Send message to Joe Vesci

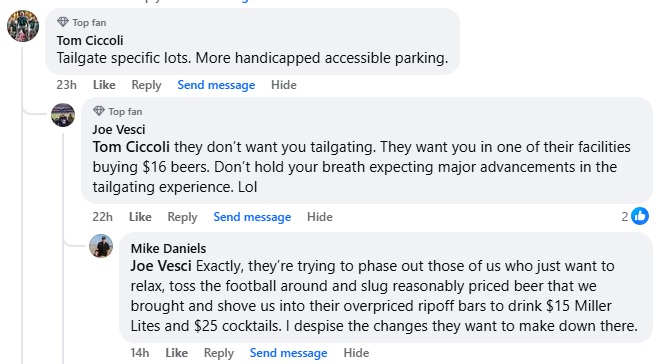pos(252,217)
